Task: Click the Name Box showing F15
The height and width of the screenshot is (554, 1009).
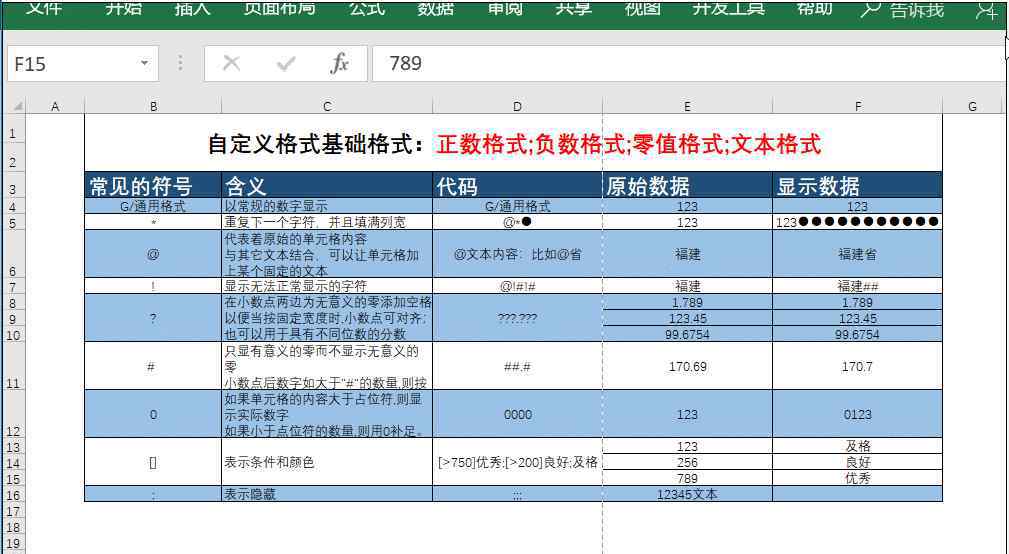Action: [83, 64]
